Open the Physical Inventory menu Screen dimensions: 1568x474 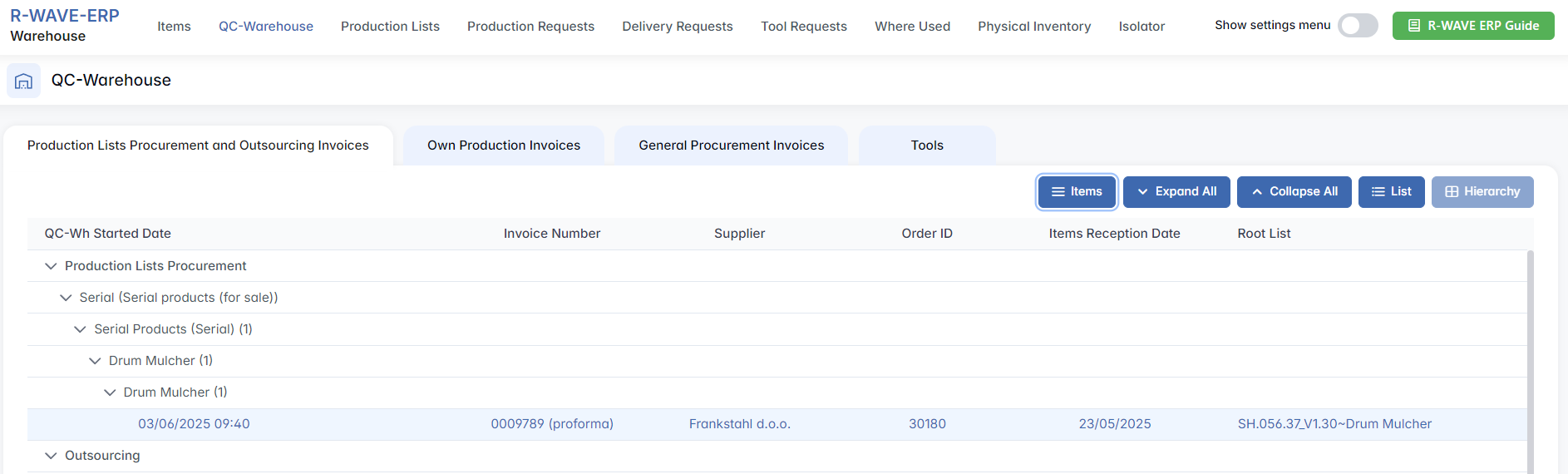click(1033, 27)
